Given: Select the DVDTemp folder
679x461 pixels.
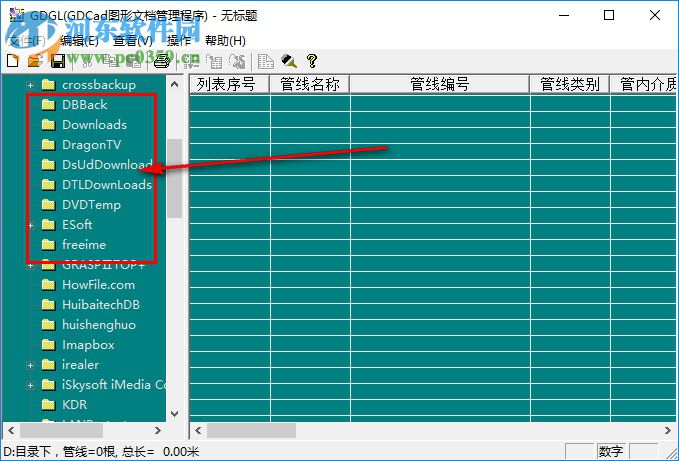Looking at the screenshot, I should click(x=91, y=205).
